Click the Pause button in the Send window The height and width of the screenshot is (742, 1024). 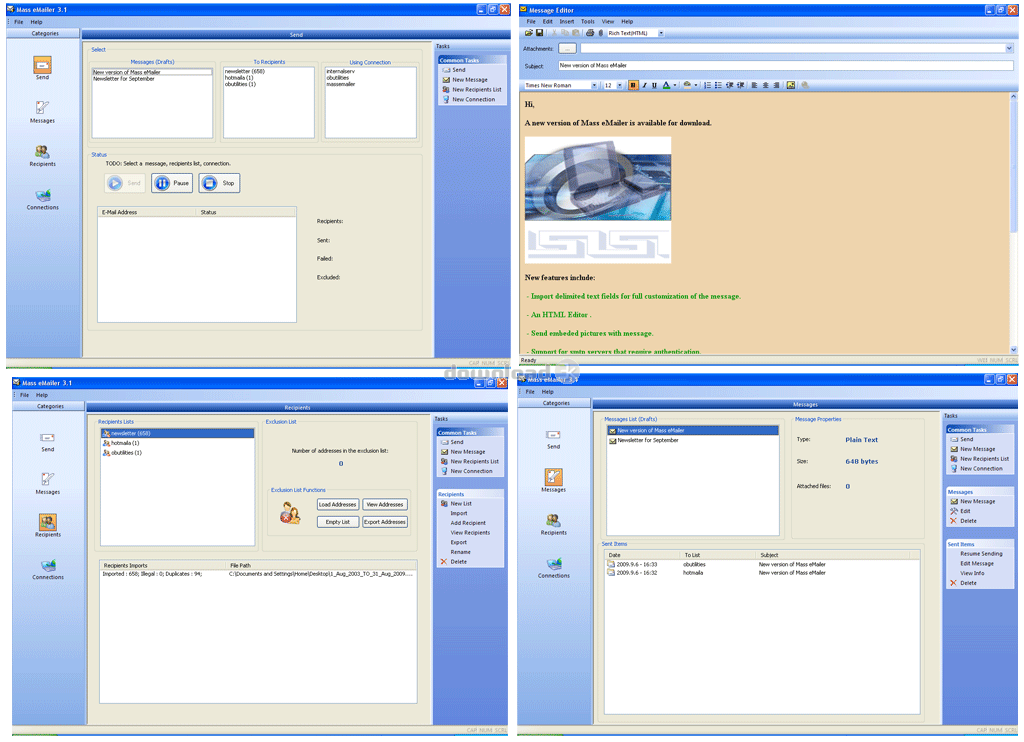coord(172,183)
